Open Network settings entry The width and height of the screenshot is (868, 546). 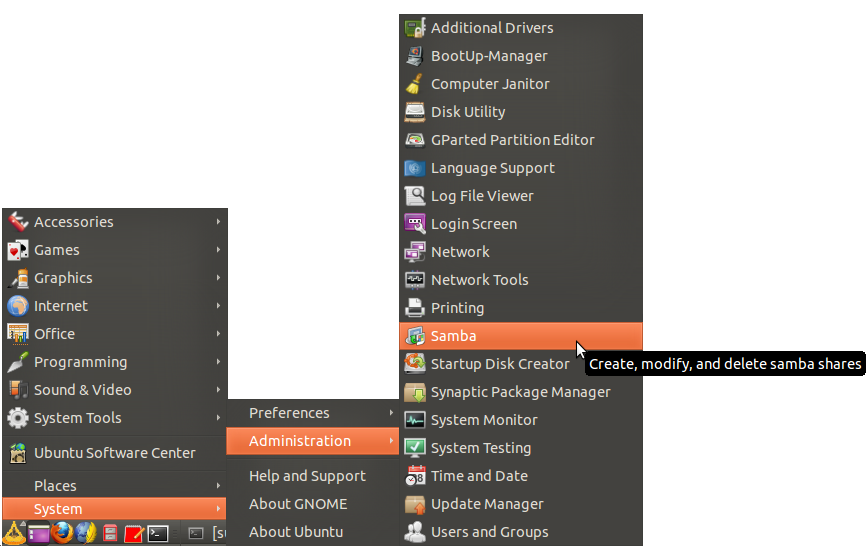[x=520, y=252]
